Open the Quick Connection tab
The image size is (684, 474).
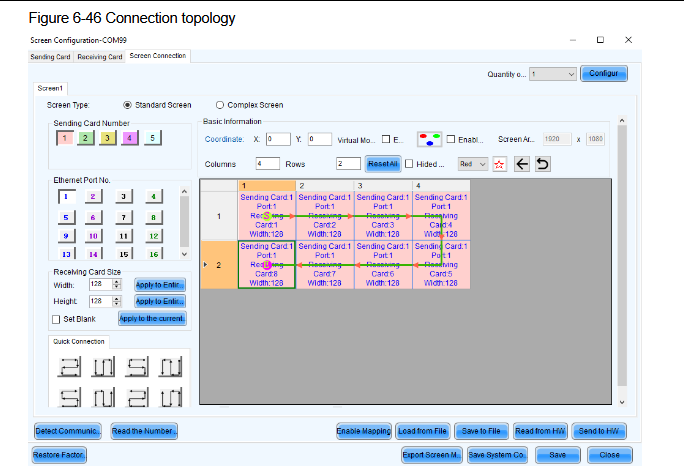click(x=79, y=341)
